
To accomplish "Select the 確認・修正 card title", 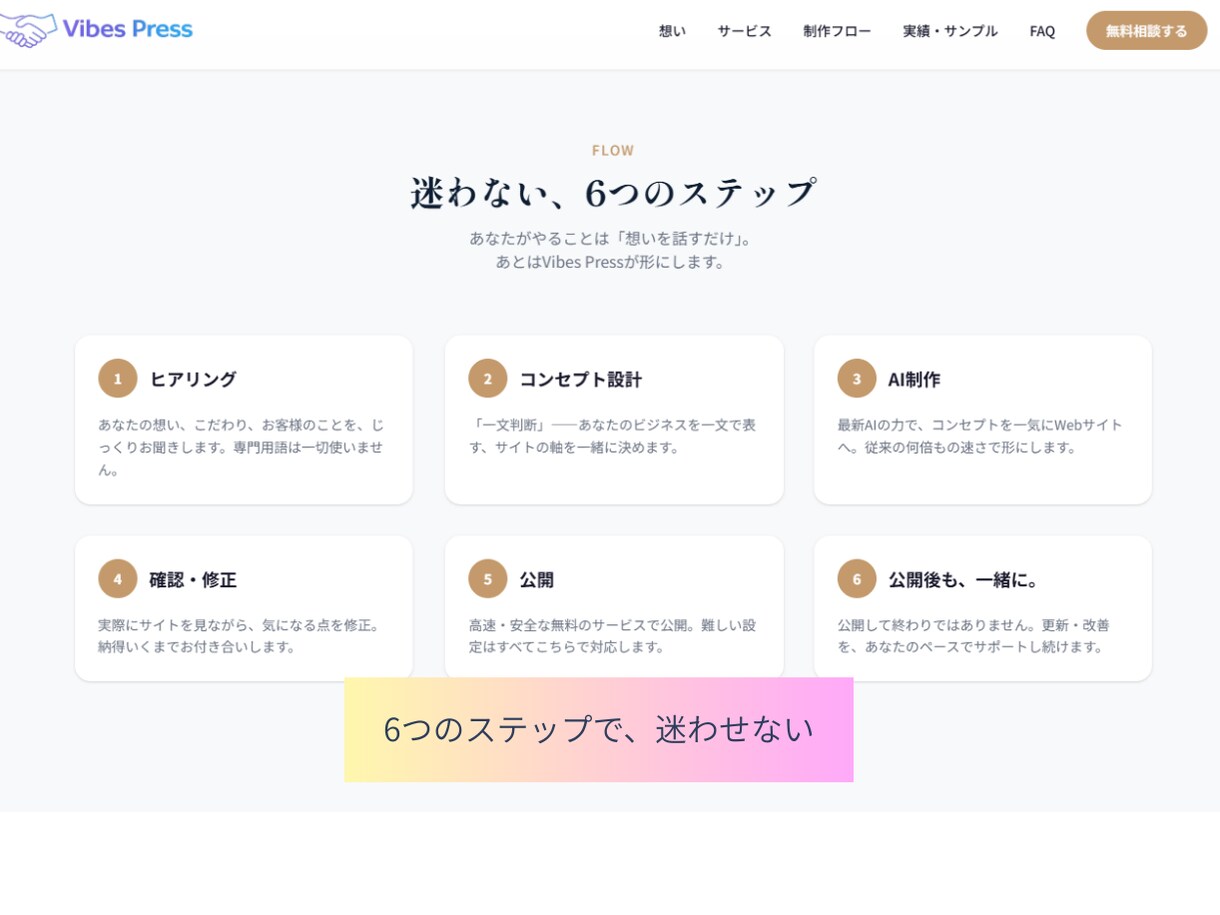I will (x=193, y=579).
